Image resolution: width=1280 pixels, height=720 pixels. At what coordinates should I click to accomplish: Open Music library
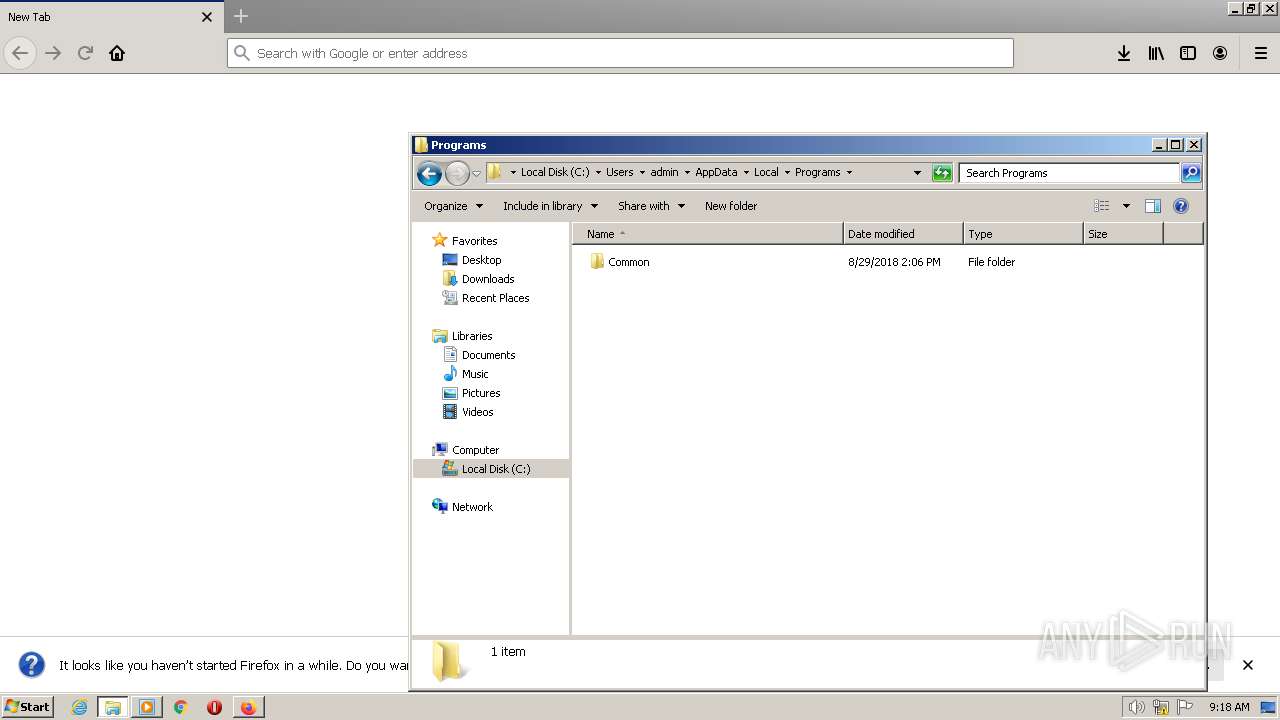pyautogui.click(x=475, y=374)
